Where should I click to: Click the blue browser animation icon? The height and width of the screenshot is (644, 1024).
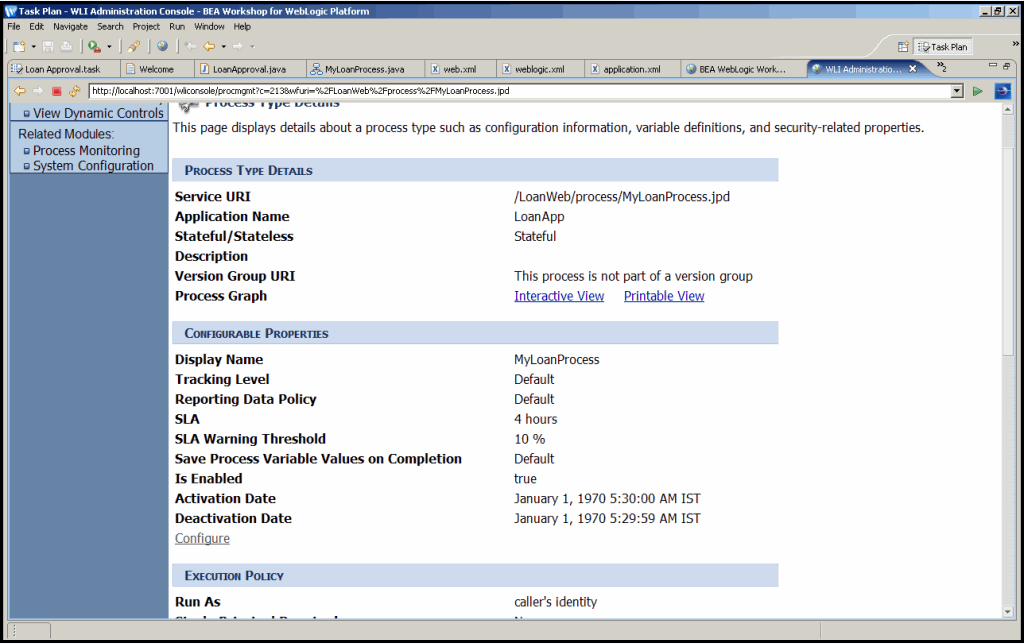[x=1002, y=91]
